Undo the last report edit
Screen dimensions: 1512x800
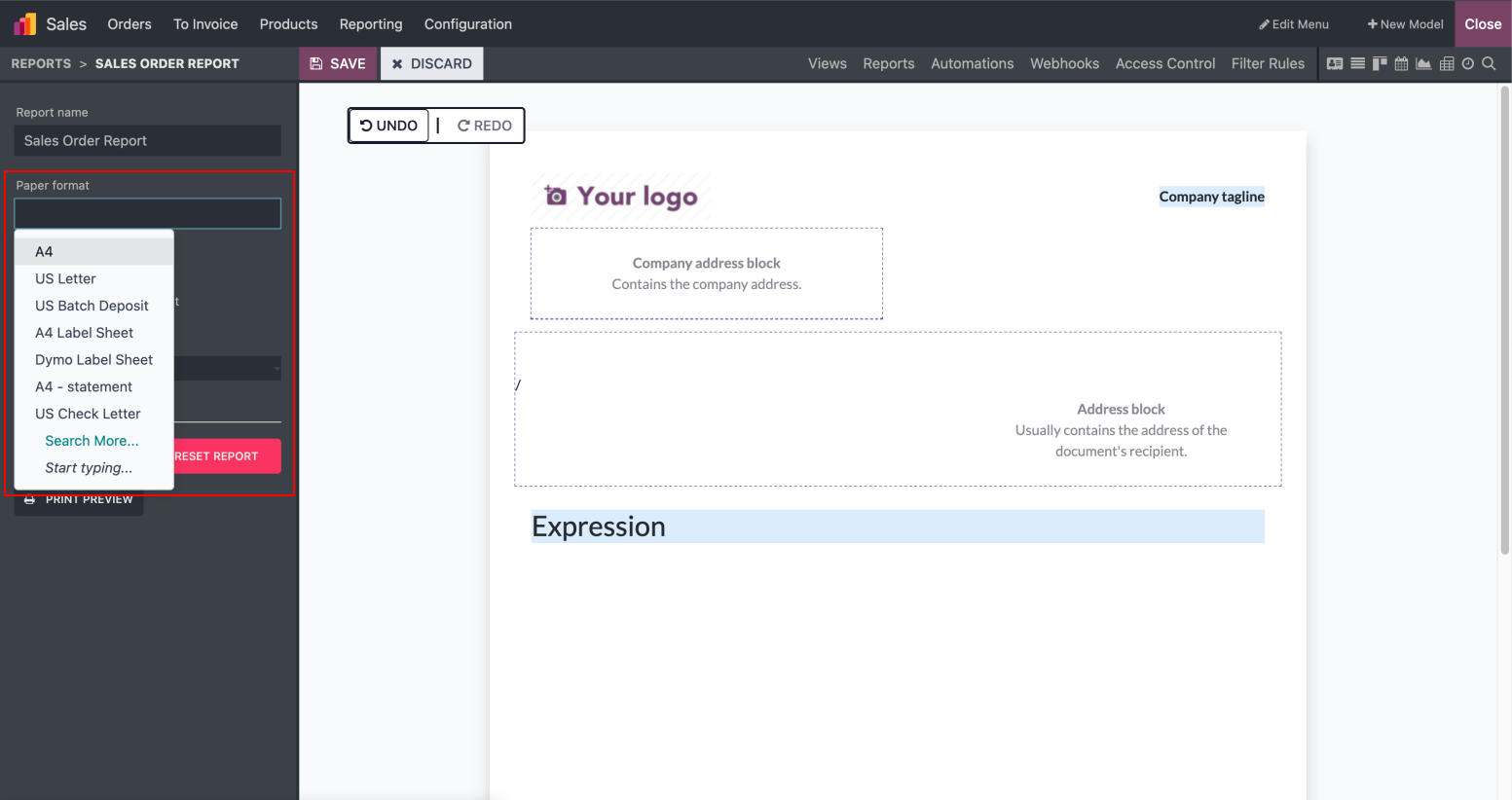tap(388, 126)
